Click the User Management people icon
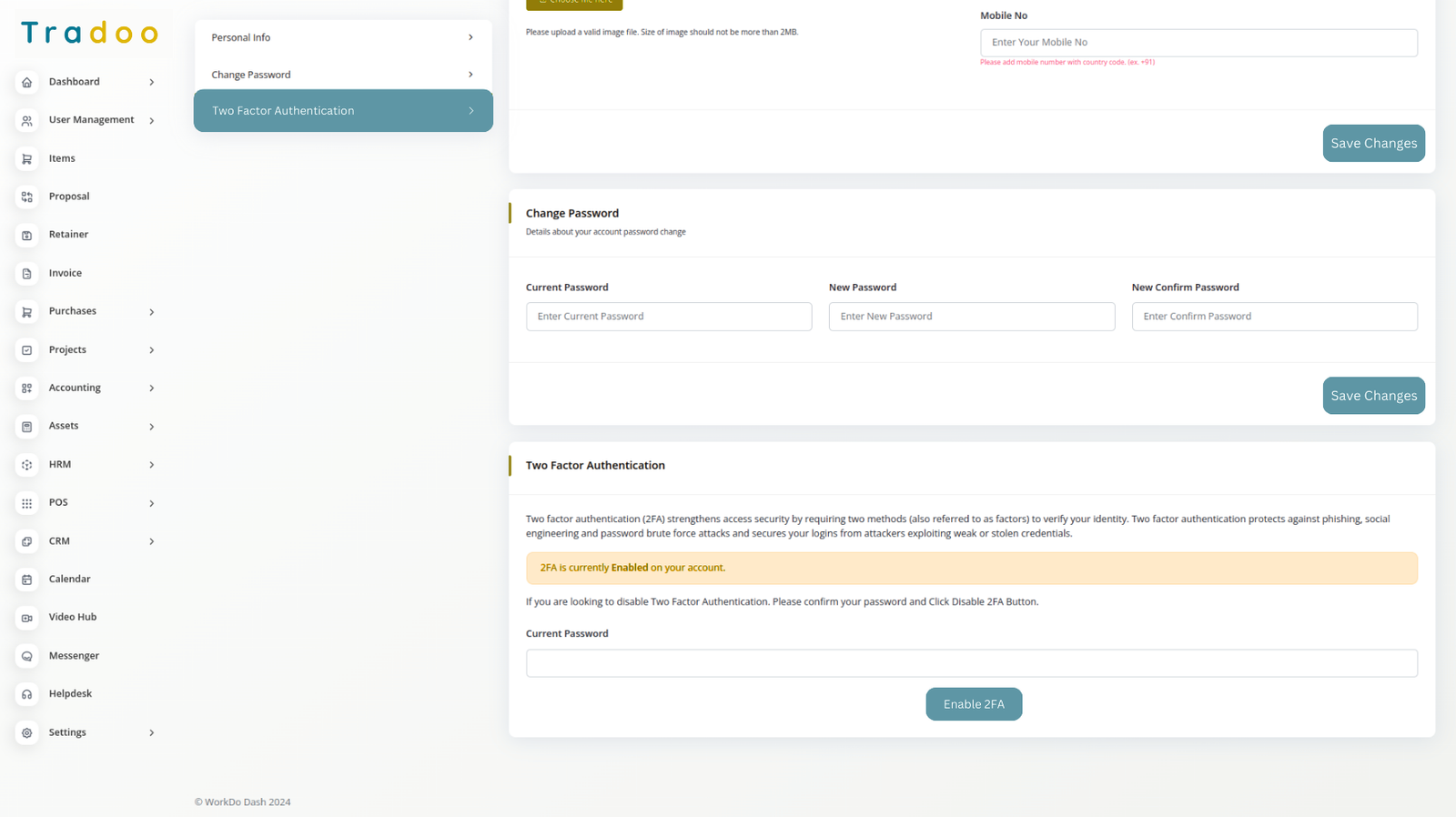Viewport: 1456px width, 817px height. click(x=27, y=121)
